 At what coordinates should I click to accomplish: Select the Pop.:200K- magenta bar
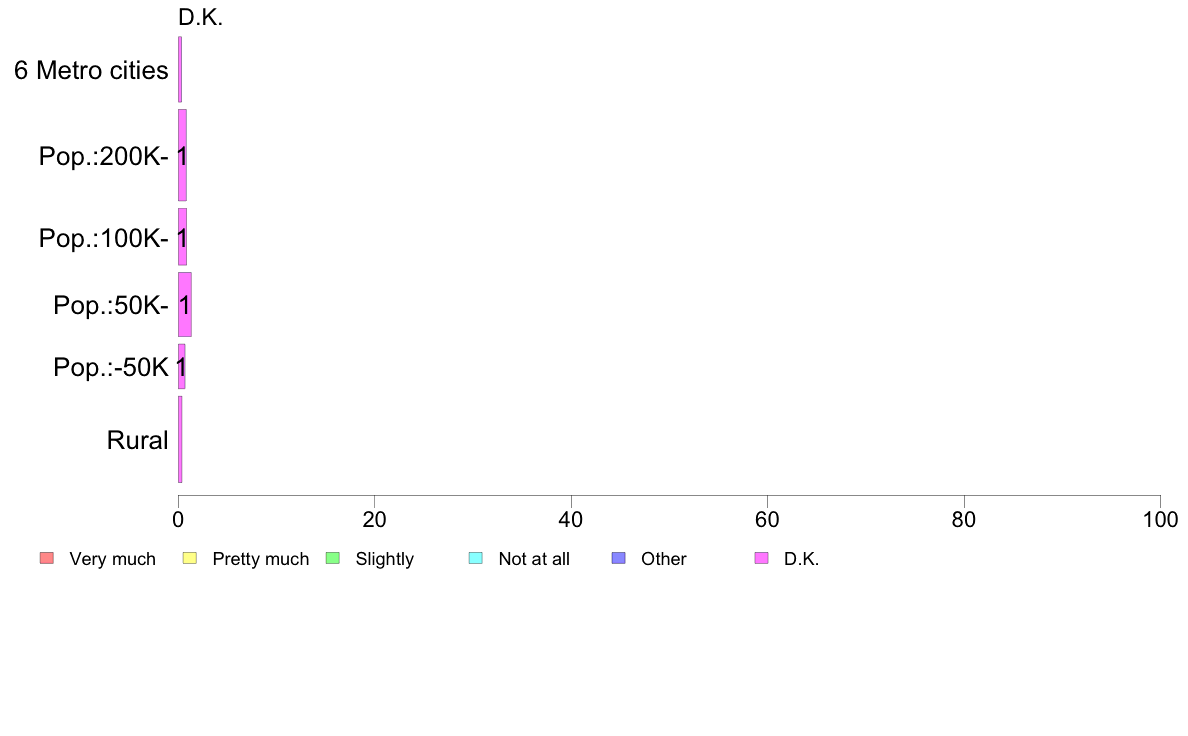point(183,155)
